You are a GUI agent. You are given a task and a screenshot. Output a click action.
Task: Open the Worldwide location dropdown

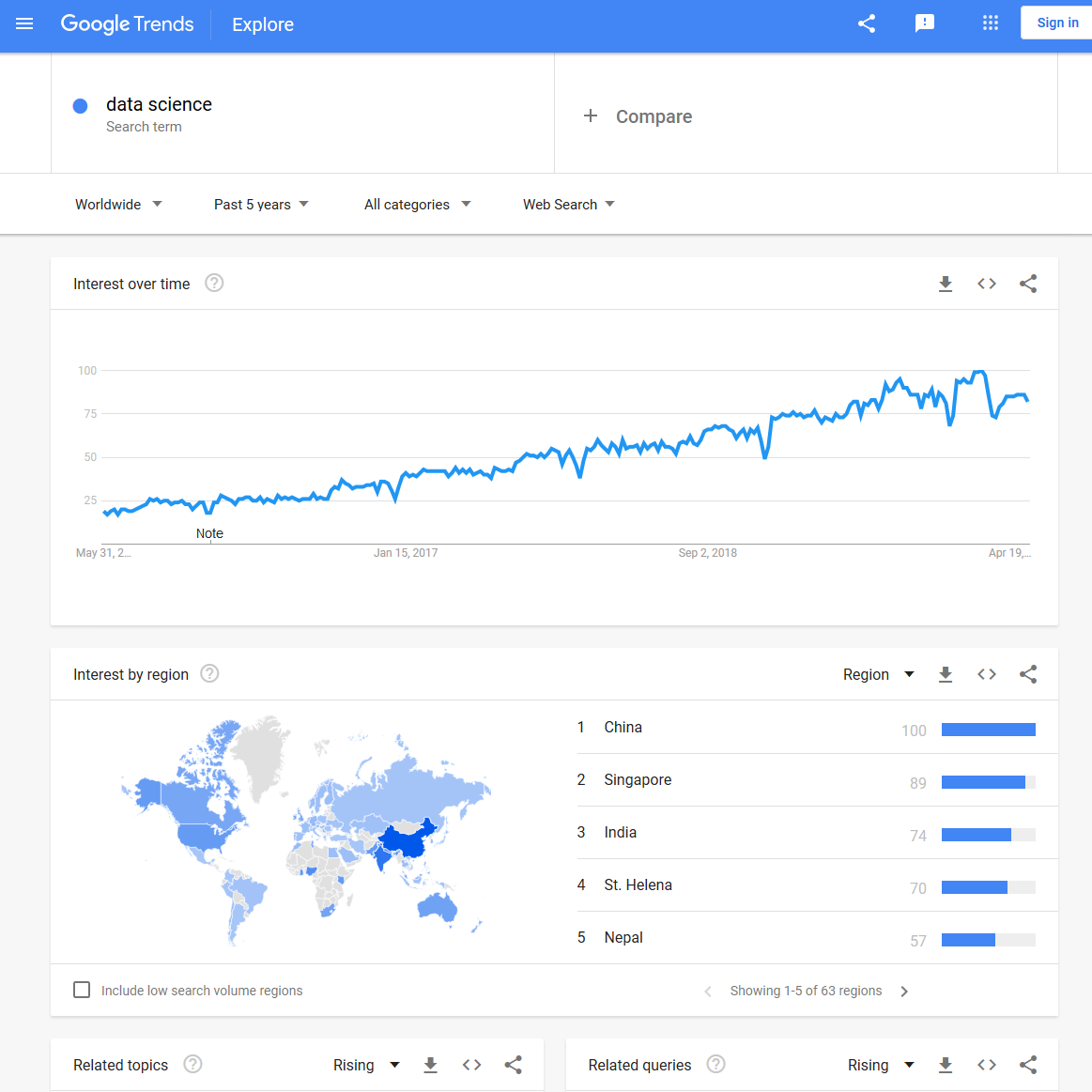[x=118, y=204]
